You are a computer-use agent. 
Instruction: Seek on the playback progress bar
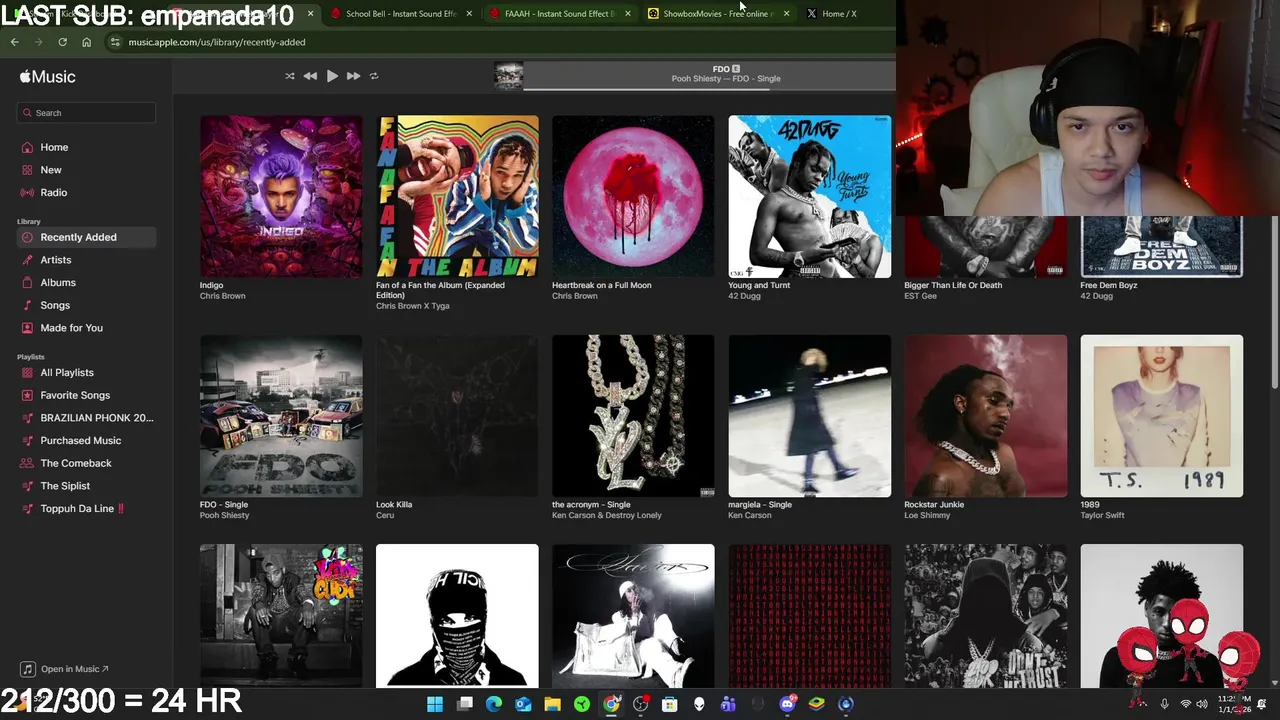pos(709,88)
